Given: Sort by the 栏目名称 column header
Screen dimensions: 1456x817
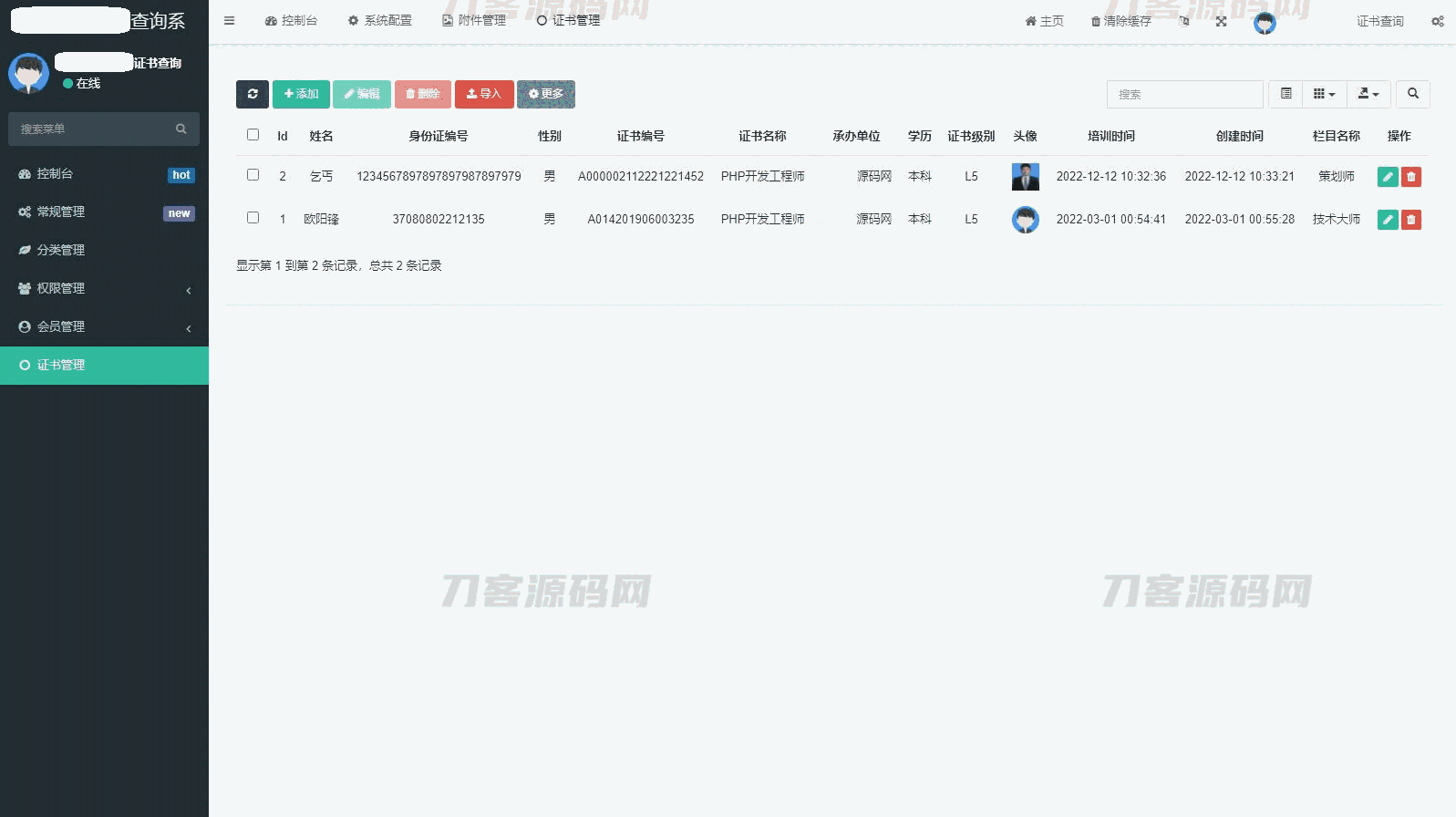Looking at the screenshot, I should (1337, 137).
